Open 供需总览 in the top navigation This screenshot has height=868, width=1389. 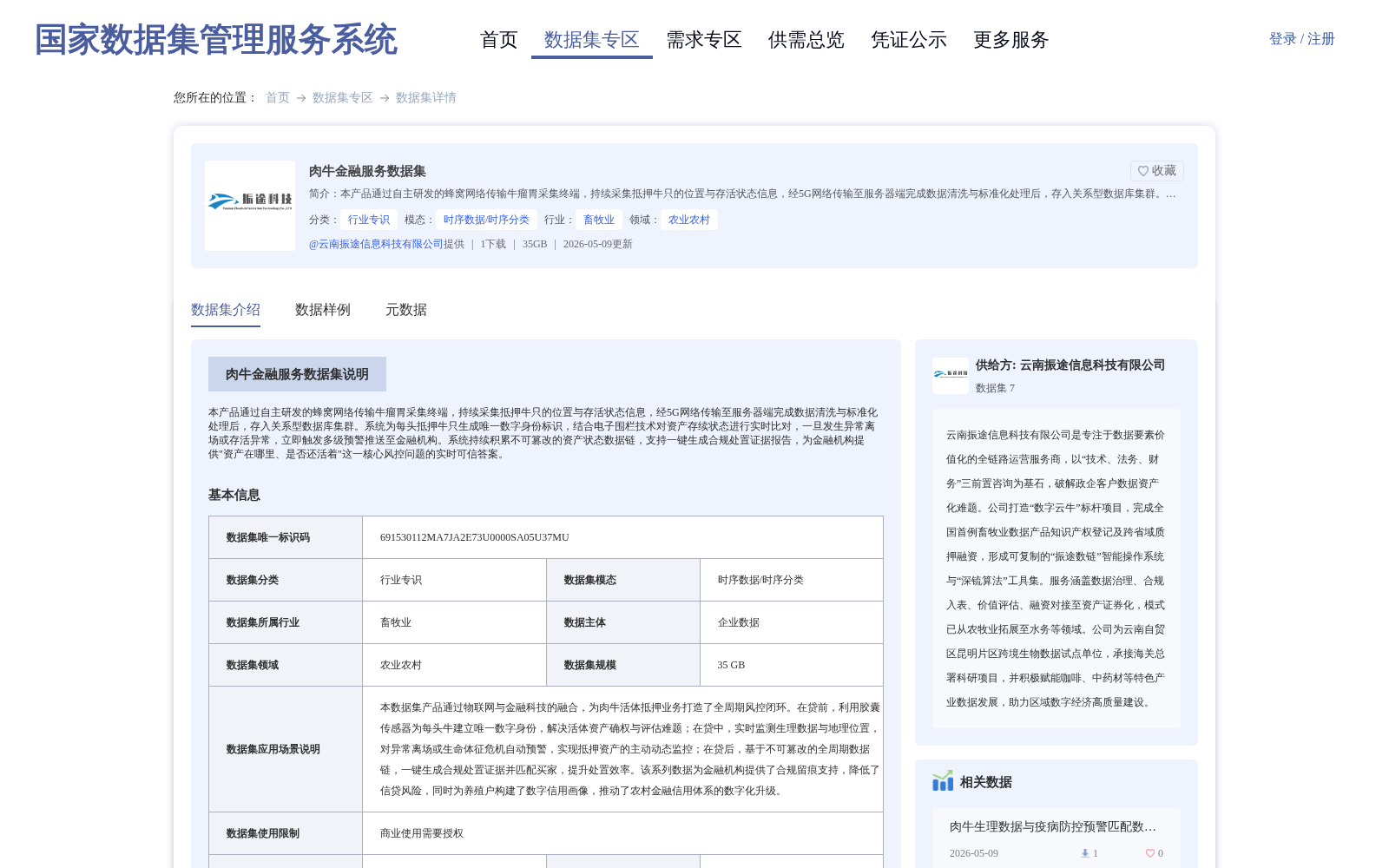pos(806,40)
